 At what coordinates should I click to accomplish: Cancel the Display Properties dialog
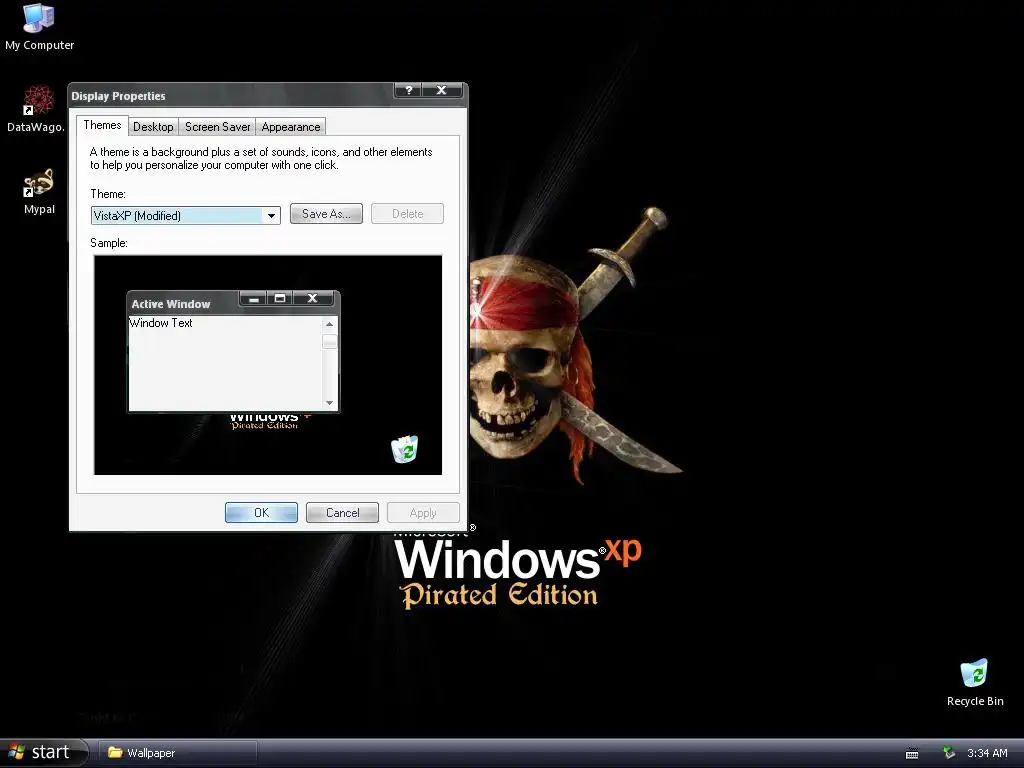tap(342, 513)
